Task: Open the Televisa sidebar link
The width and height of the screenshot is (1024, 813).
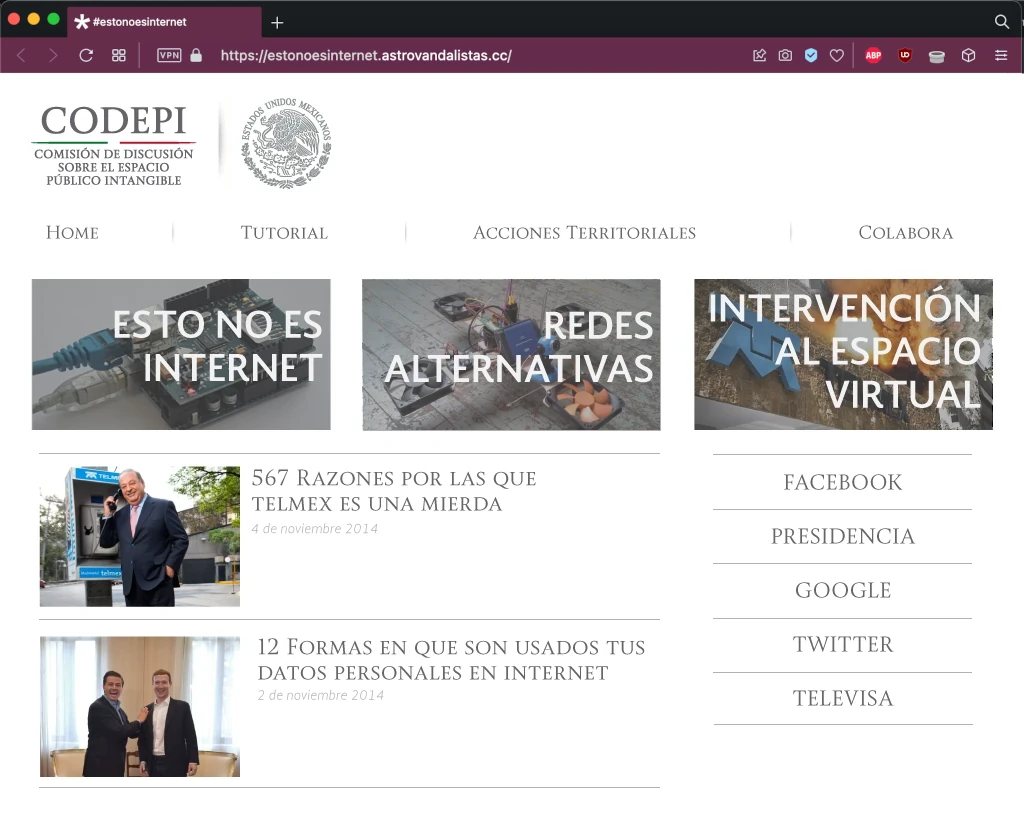Action: click(842, 698)
